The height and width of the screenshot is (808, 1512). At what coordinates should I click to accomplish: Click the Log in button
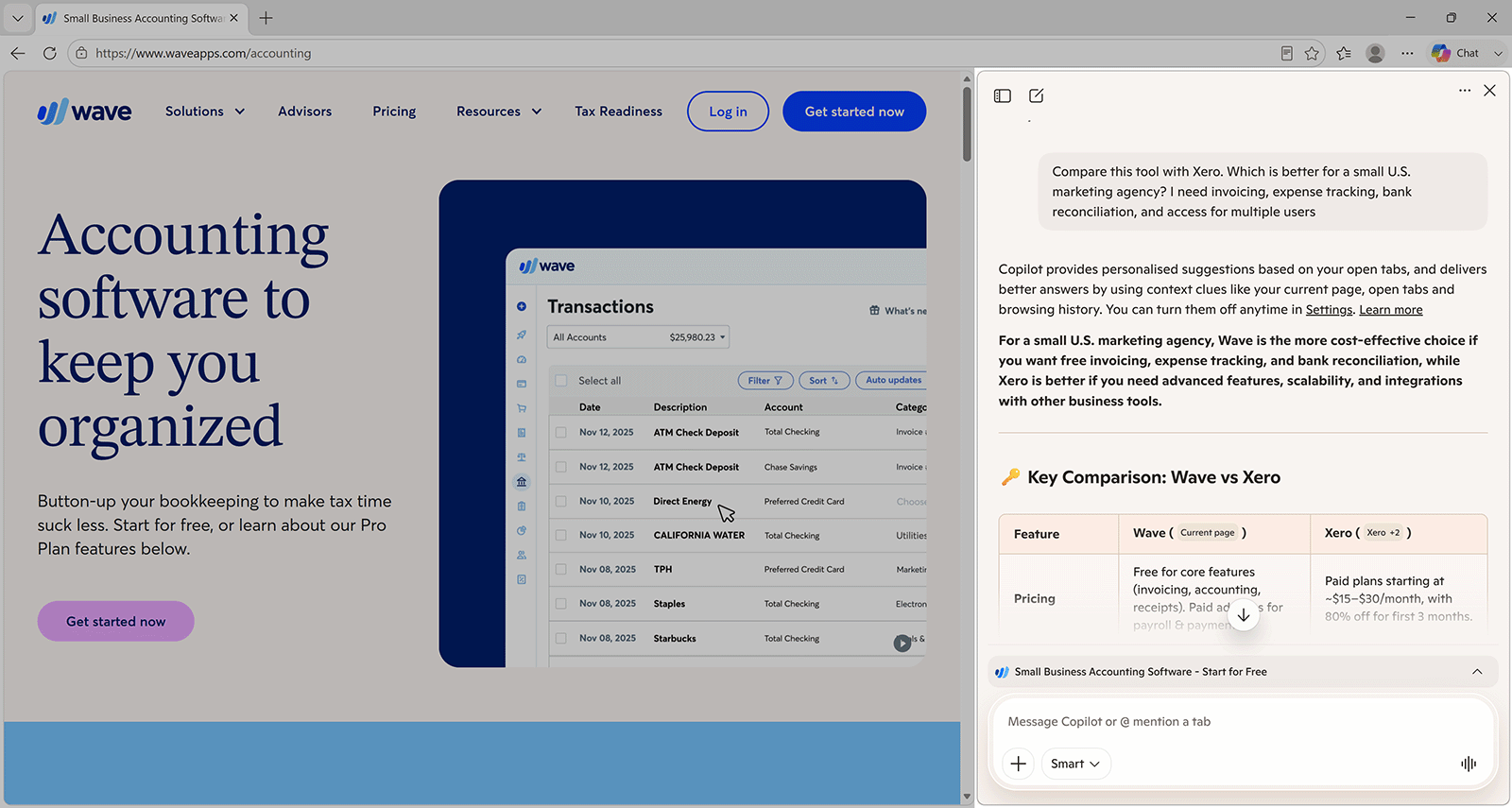728,112
